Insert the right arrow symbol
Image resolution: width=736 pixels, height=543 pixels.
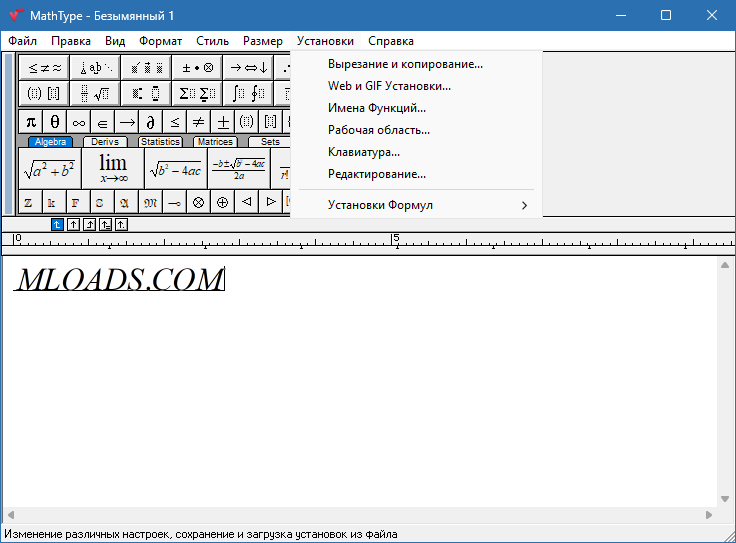point(127,122)
